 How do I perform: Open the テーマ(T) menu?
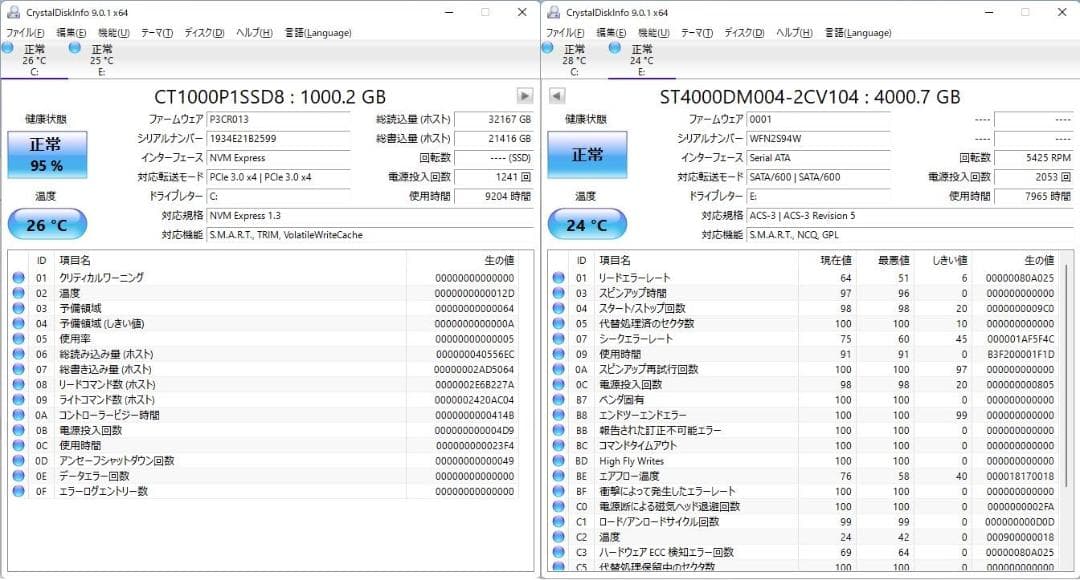tap(157, 32)
